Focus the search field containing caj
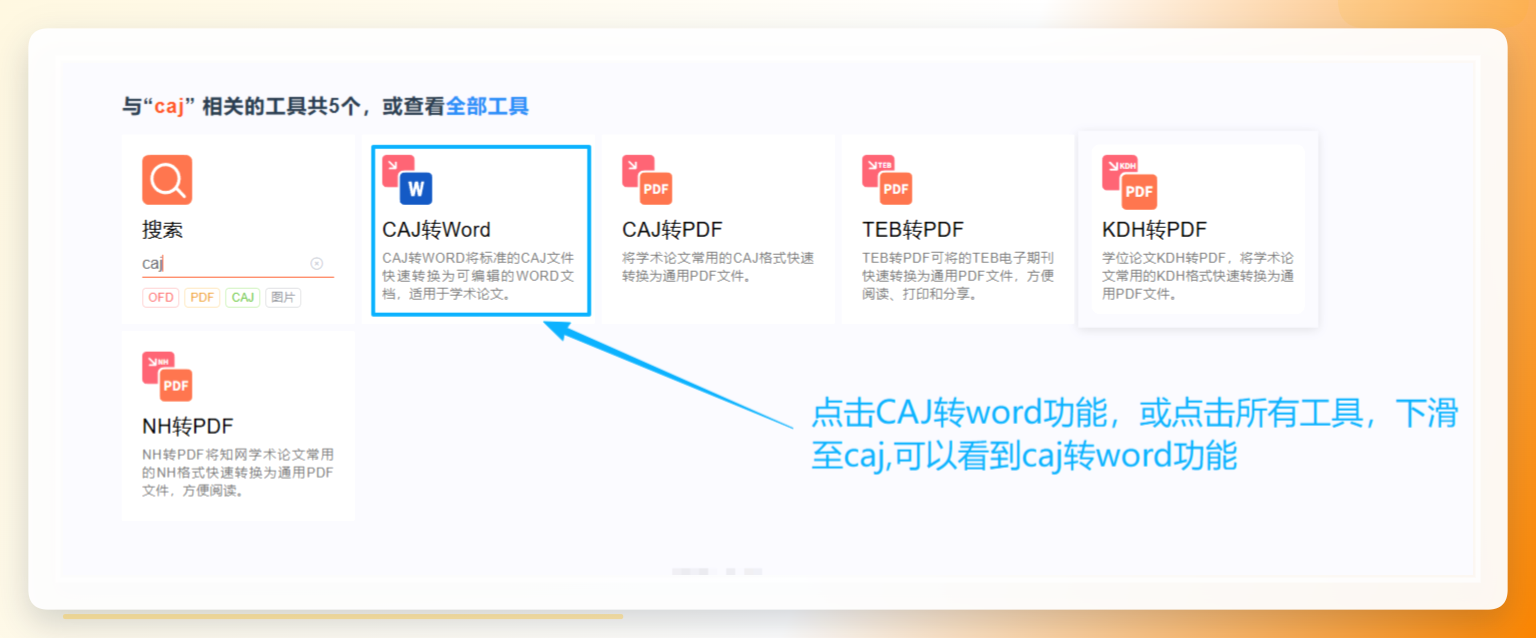 [238, 264]
